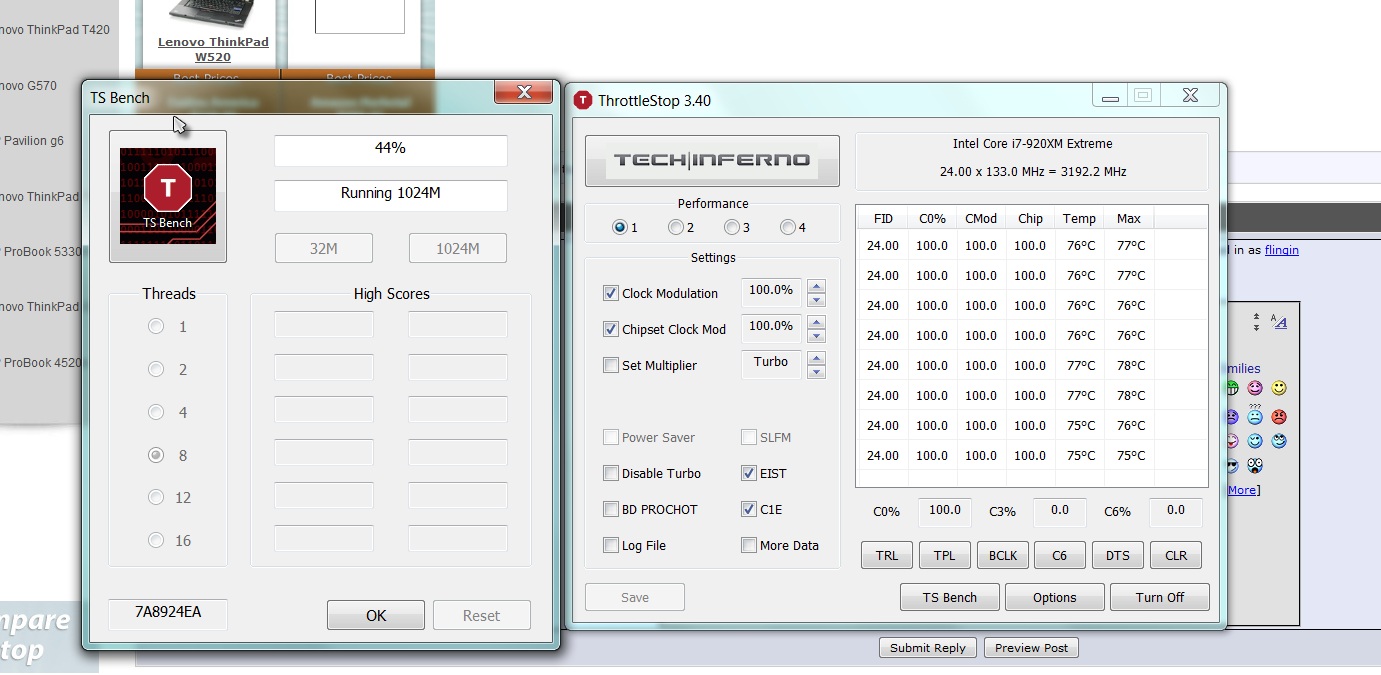
Task: Choose 8 threads in TS Bench
Action: point(156,455)
